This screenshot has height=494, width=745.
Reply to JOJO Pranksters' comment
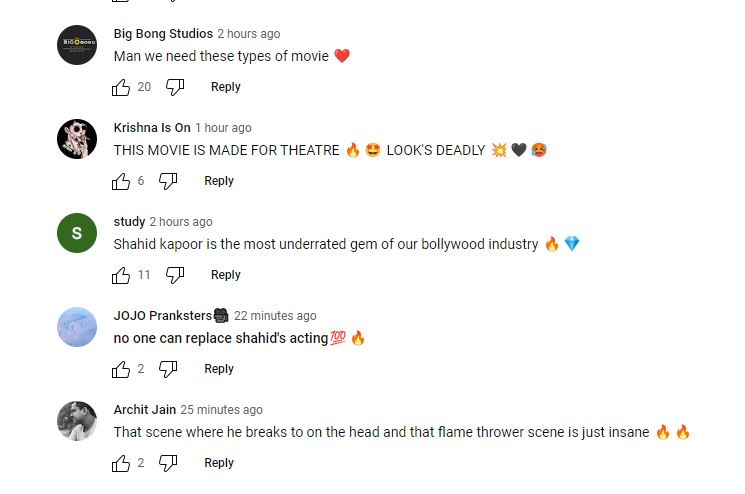tap(219, 369)
